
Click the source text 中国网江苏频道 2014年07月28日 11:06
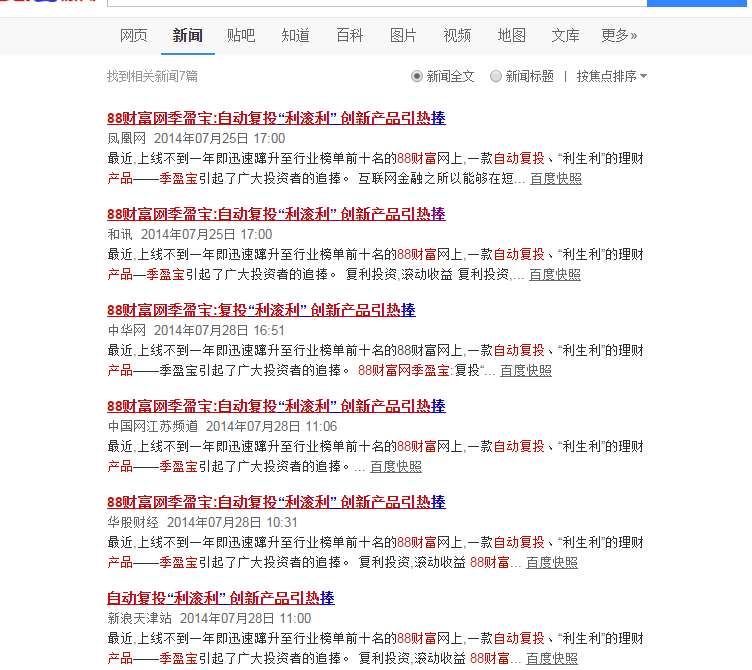click(222, 426)
